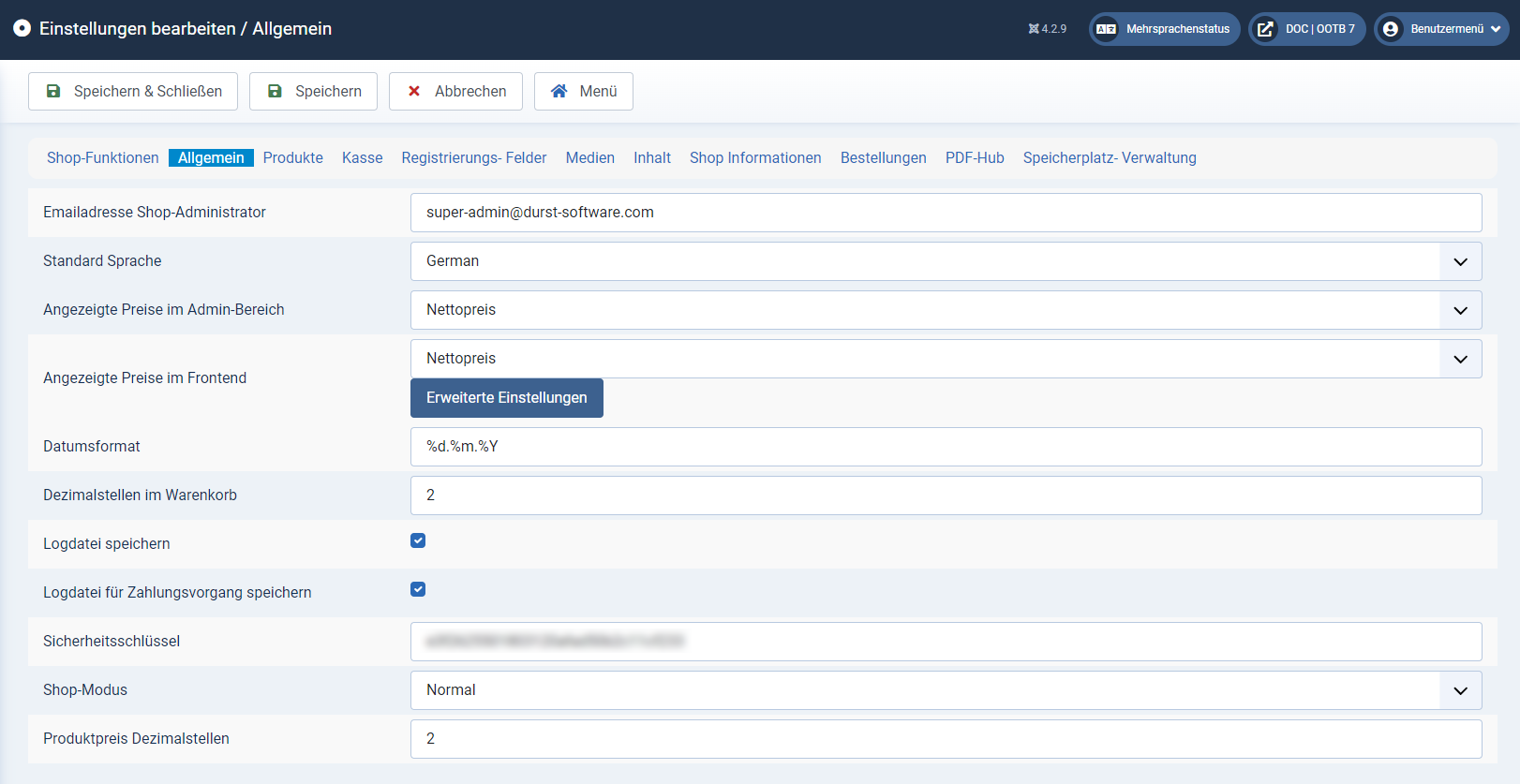Click the red X icon on Abbrechen
This screenshot has width=1520, height=784.
[x=414, y=91]
